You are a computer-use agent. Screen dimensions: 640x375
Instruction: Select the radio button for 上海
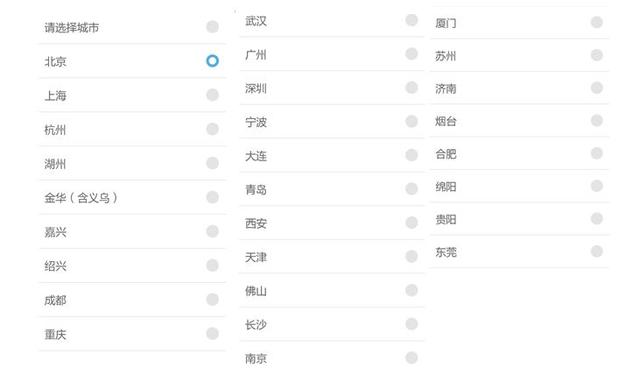click(212, 95)
